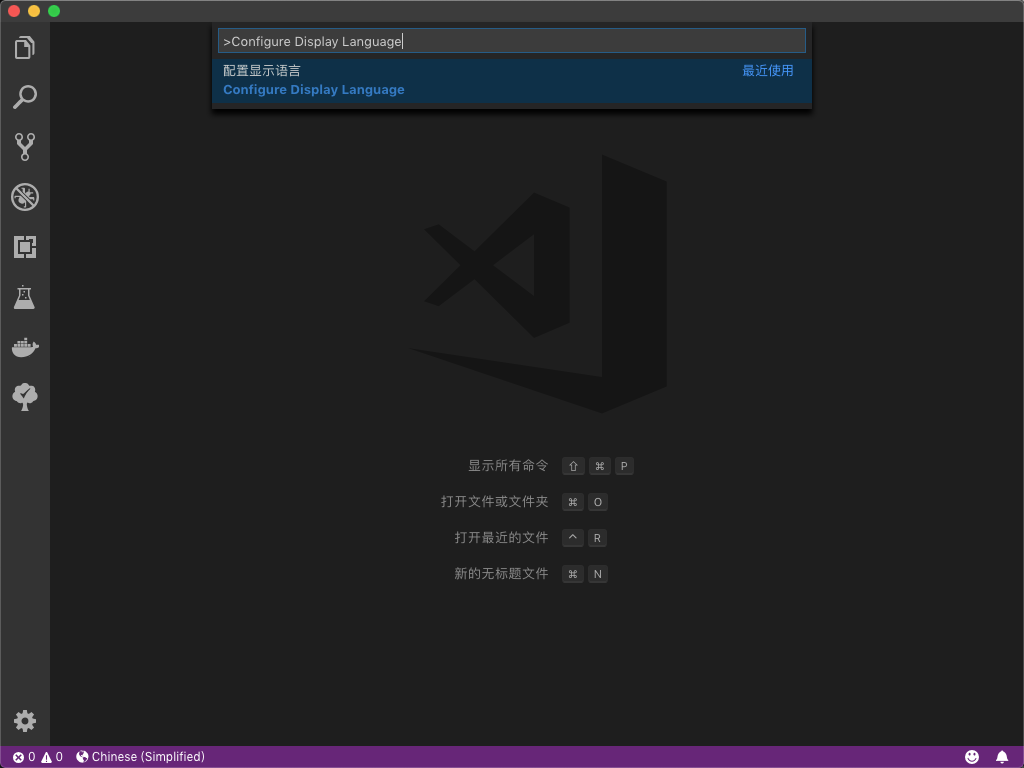Show notifications with the bell icon
1024x768 pixels.
point(1002,757)
